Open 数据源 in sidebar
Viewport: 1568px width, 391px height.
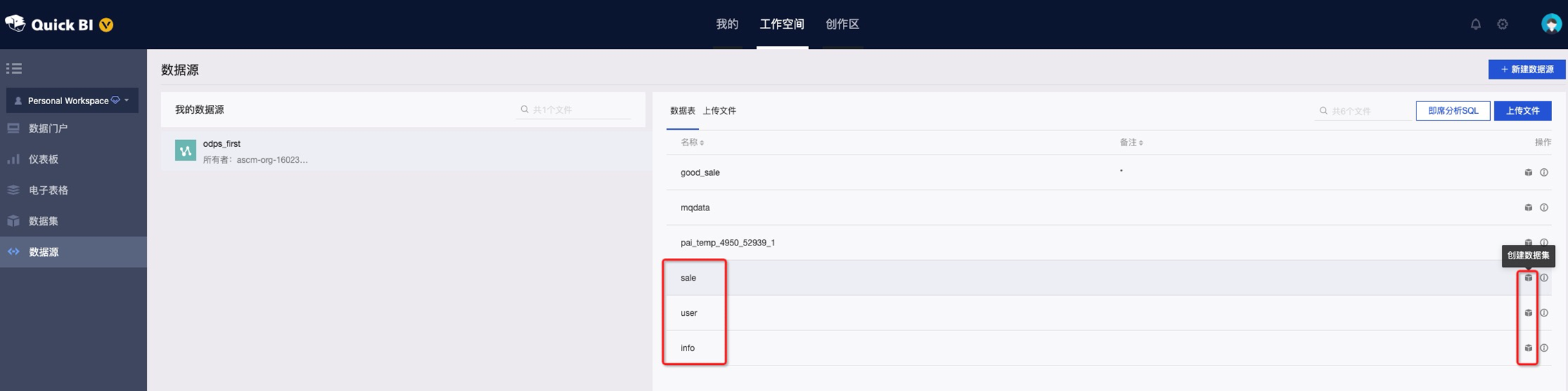73,252
